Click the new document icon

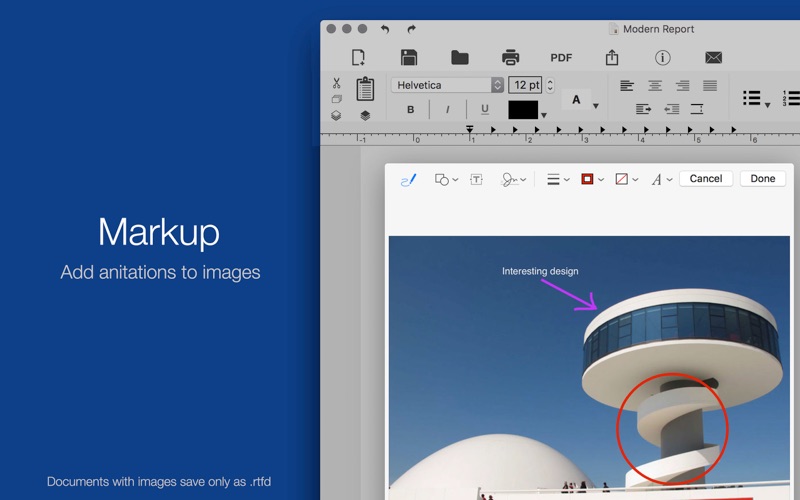pyautogui.click(x=358, y=58)
